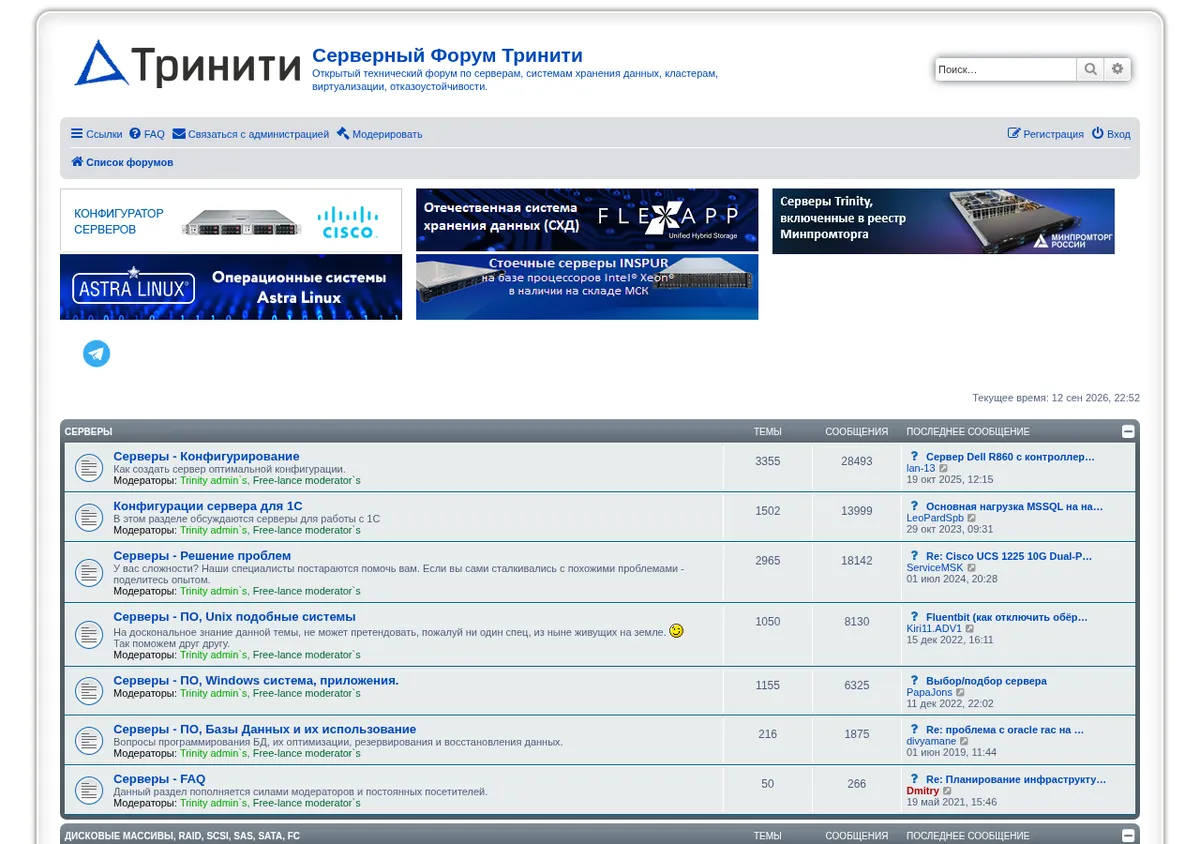Collapse the СЕРВЕРЫ category

click(1128, 432)
